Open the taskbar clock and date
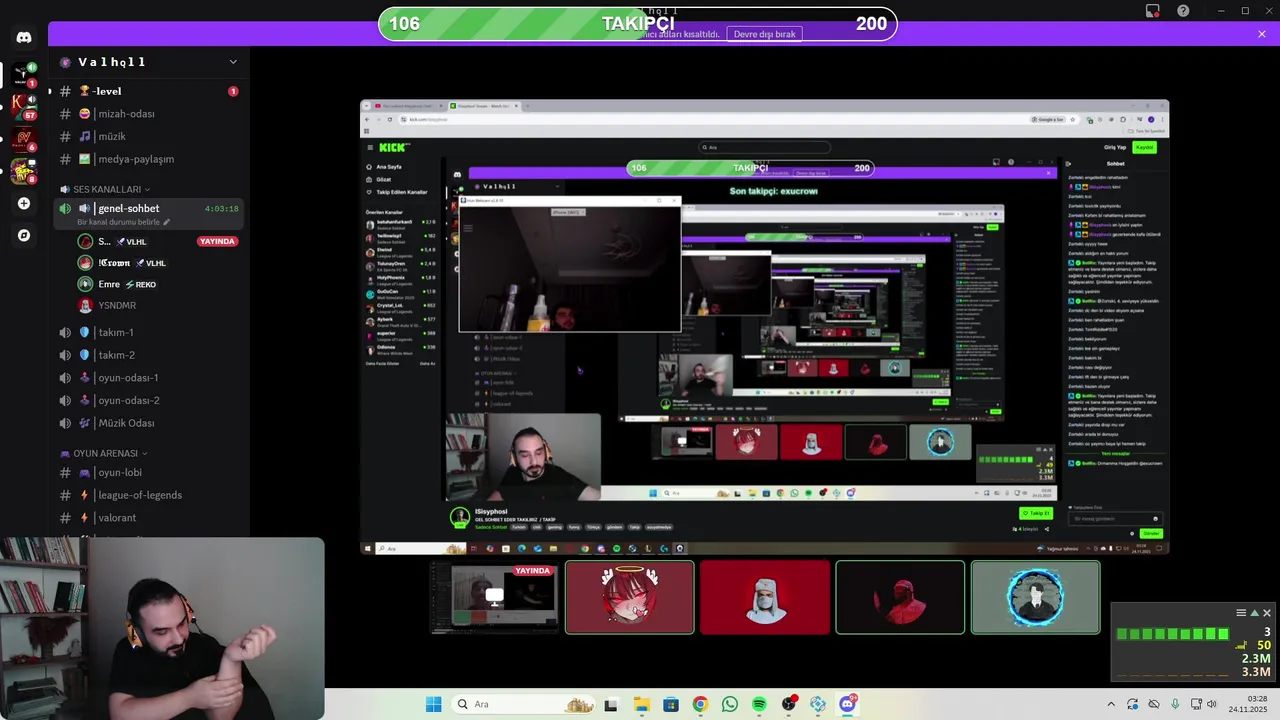Screen dimensions: 1280x720 pyautogui.click(x=1248, y=704)
